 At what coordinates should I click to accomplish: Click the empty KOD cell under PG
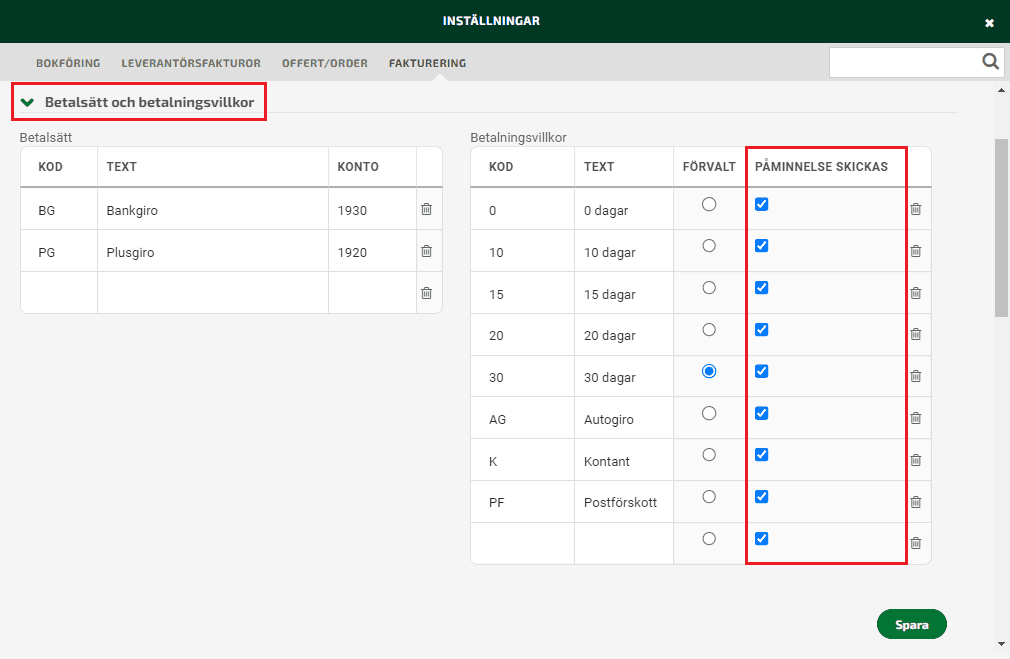coord(59,293)
